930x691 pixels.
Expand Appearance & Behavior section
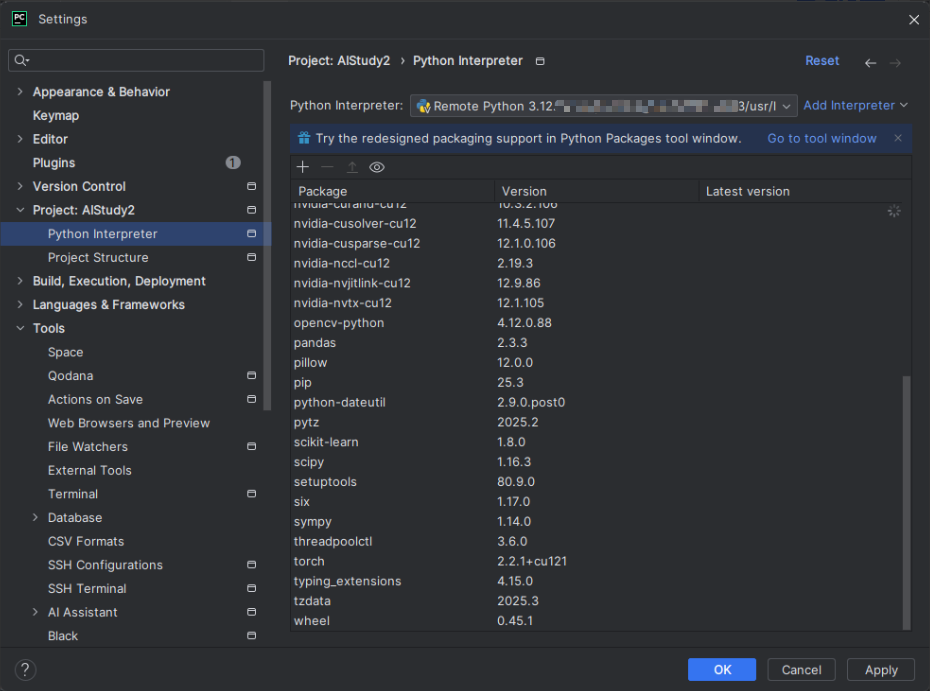pyautogui.click(x=20, y=91)
